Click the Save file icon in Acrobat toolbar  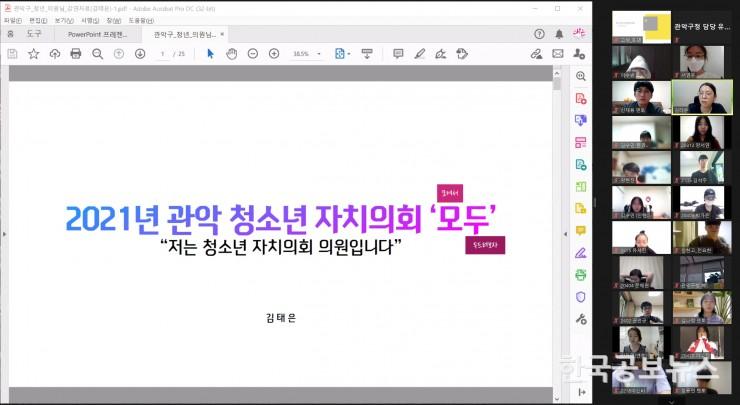[x=12, y=54]
